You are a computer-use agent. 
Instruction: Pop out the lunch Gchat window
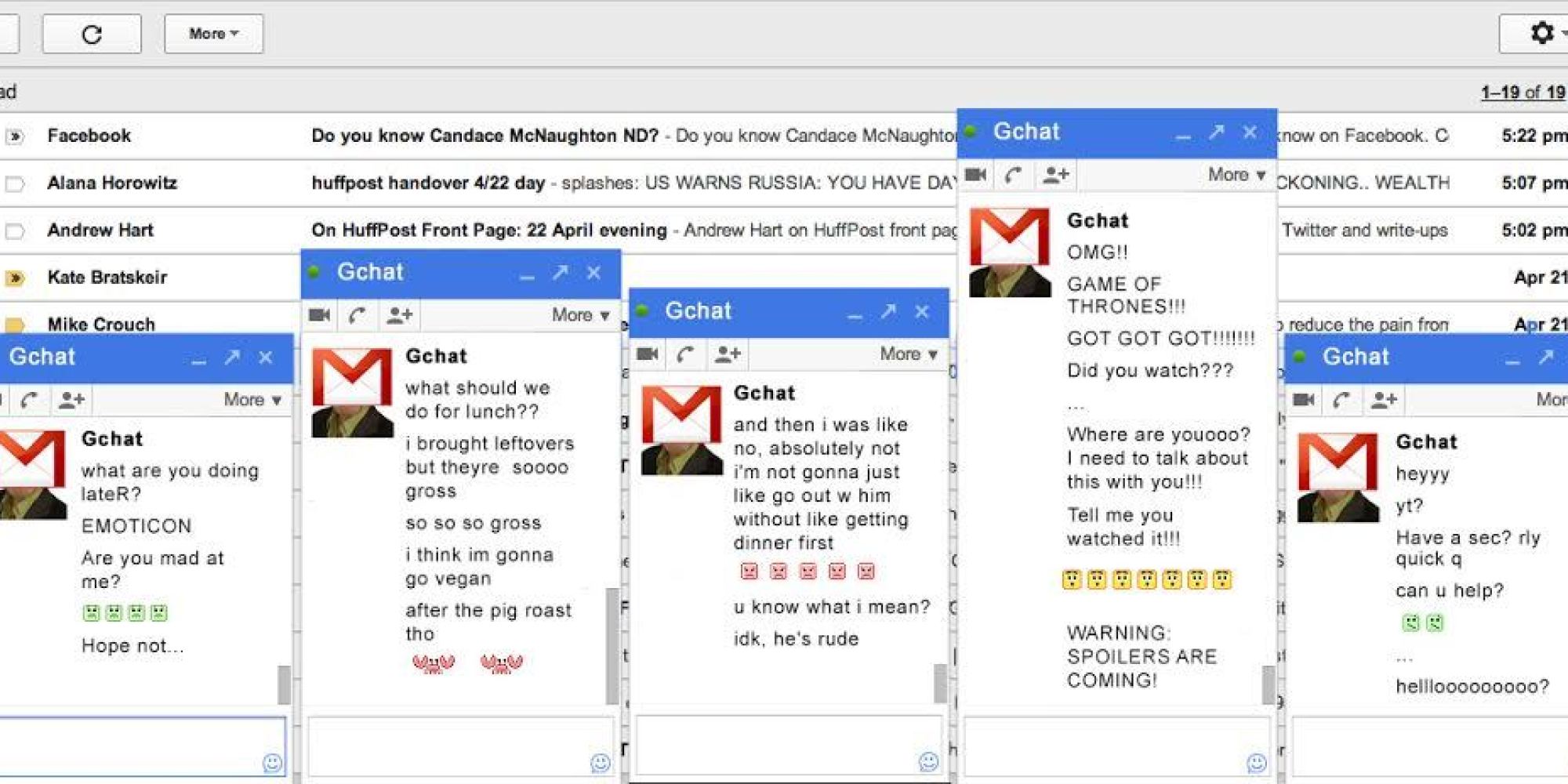[560, 272]
